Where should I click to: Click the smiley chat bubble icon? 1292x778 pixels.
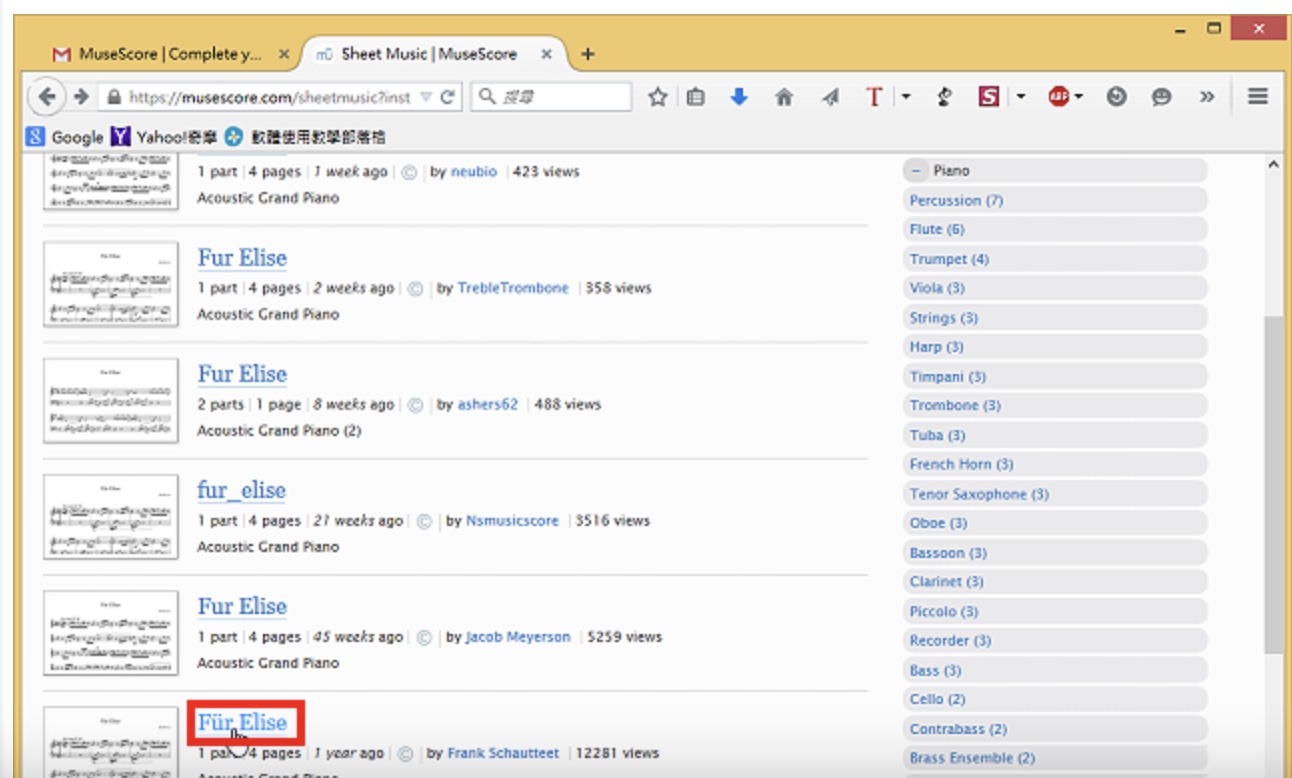1161,97
